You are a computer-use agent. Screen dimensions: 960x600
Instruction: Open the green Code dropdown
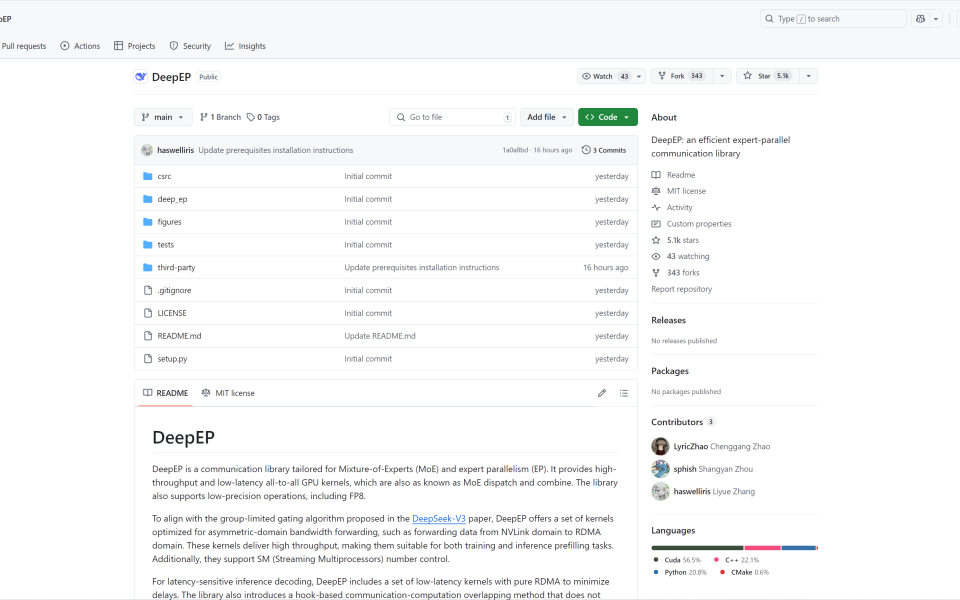click(607, 117)
